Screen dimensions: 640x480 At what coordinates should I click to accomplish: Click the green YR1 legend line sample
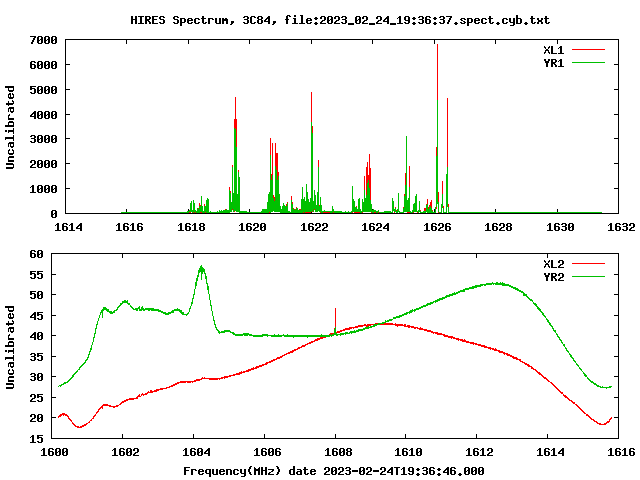588,63
